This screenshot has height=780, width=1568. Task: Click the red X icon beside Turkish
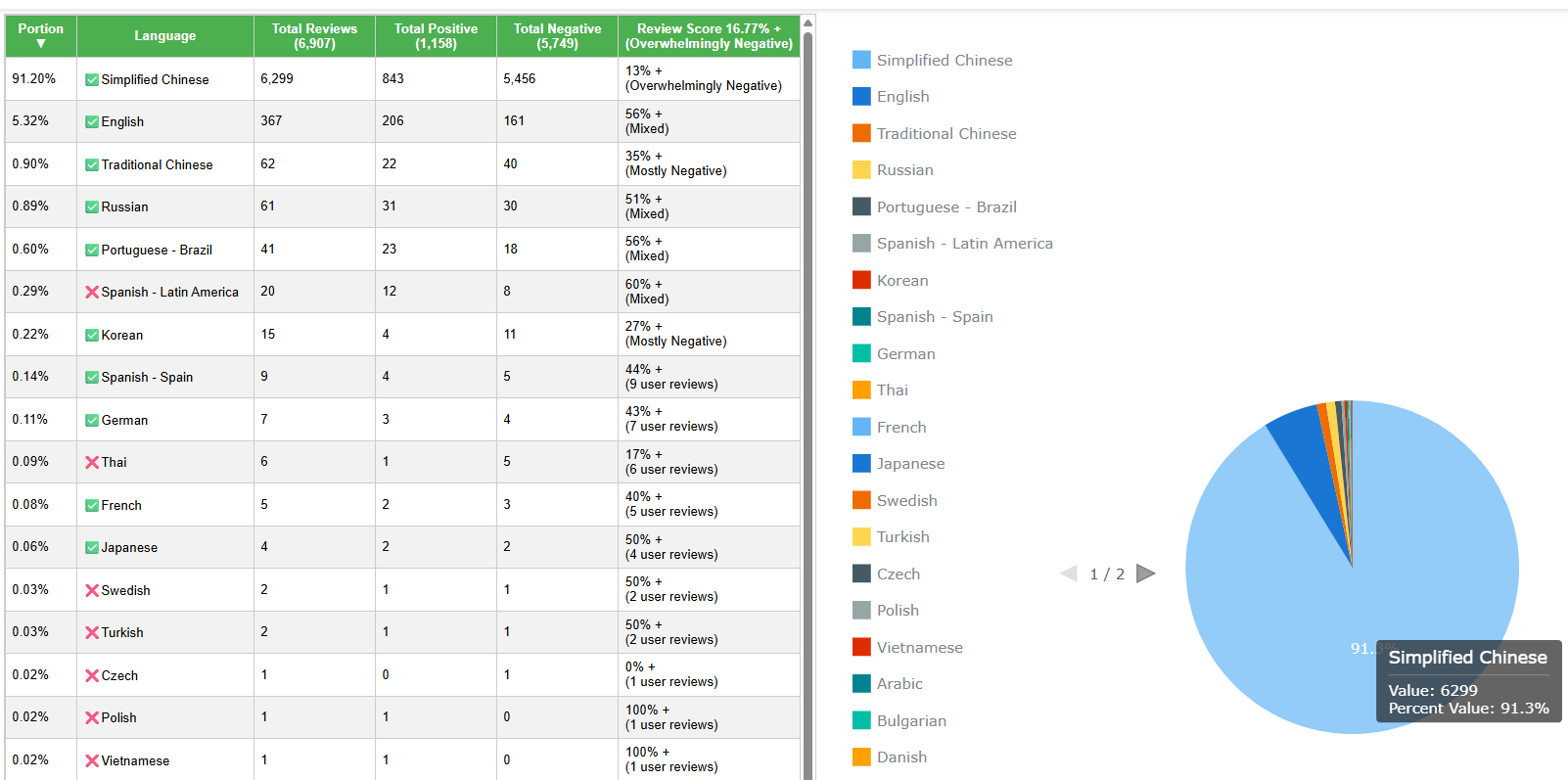pos(92,633)
